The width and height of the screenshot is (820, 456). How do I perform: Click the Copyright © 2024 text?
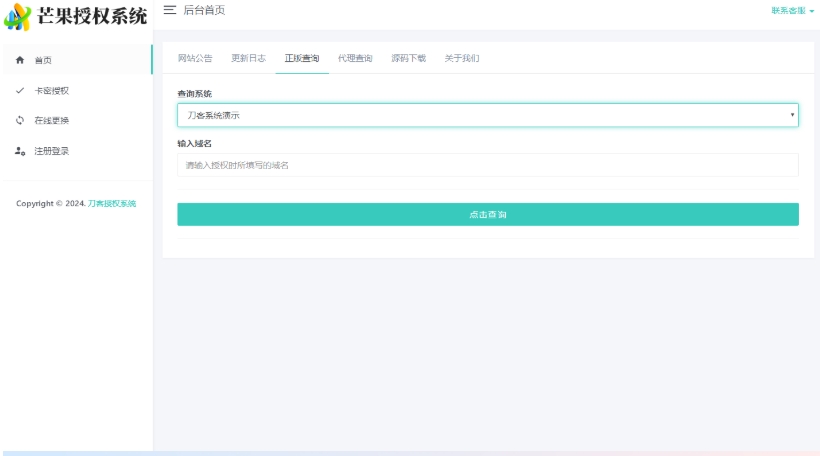pyautogui.click(x=51, y=203)
